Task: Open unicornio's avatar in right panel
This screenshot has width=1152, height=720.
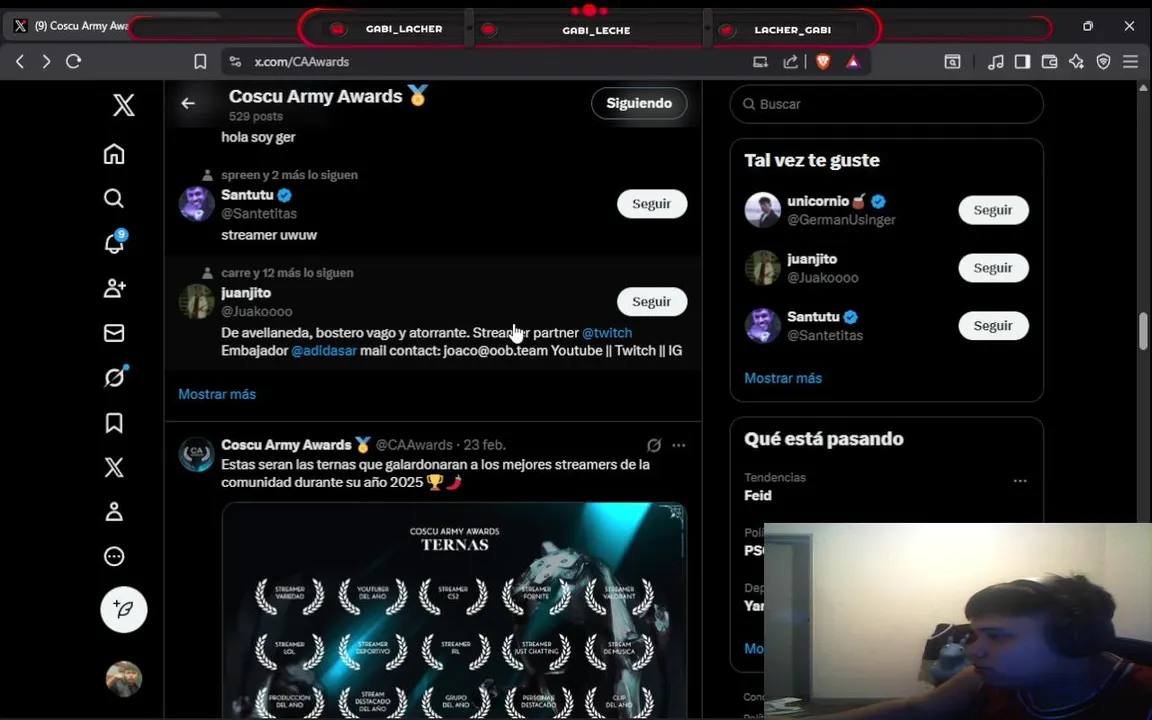Action: (763, 210)
